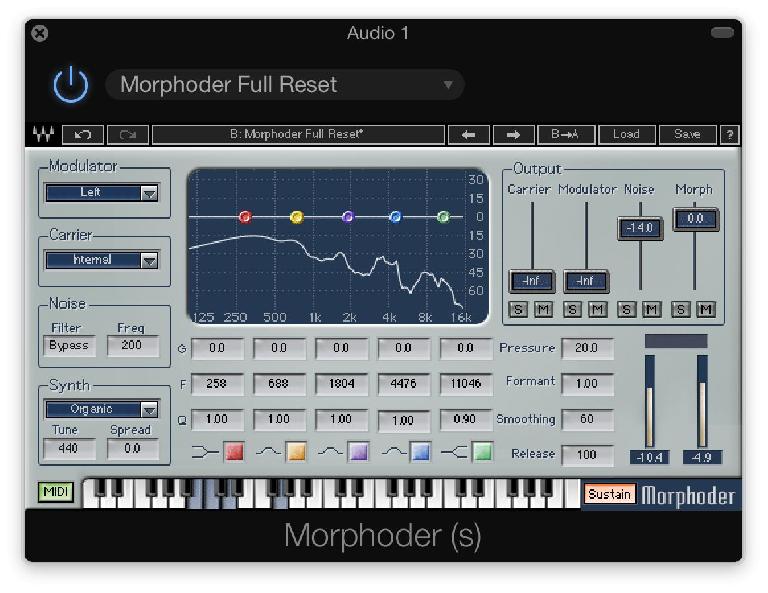Click the Release 100 field

[587, 455]
